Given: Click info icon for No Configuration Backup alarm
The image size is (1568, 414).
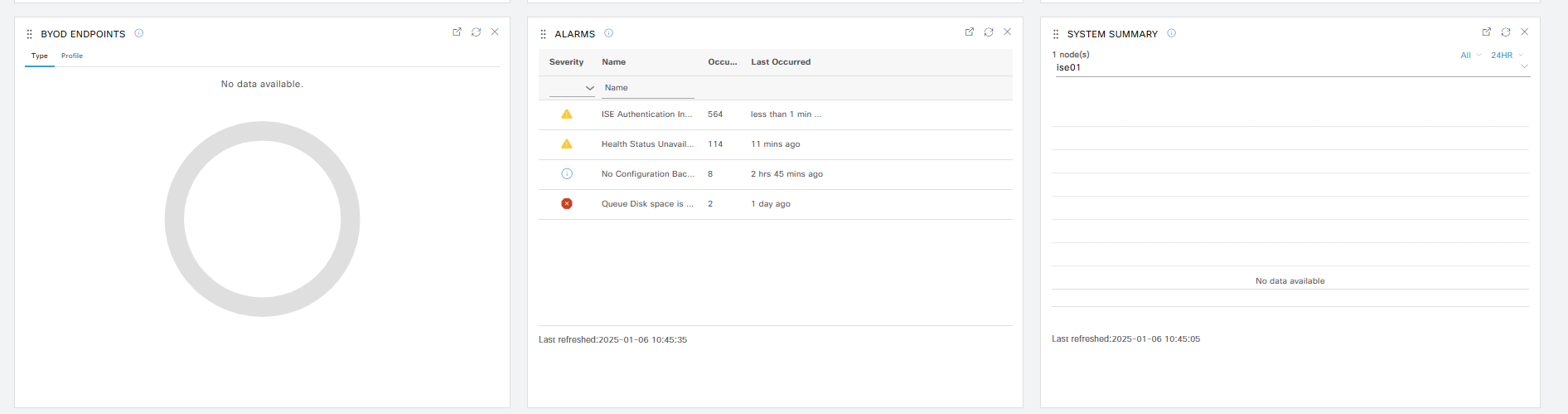Looking at the screenshot, I should pyautogui.click(x=567, y=174).
